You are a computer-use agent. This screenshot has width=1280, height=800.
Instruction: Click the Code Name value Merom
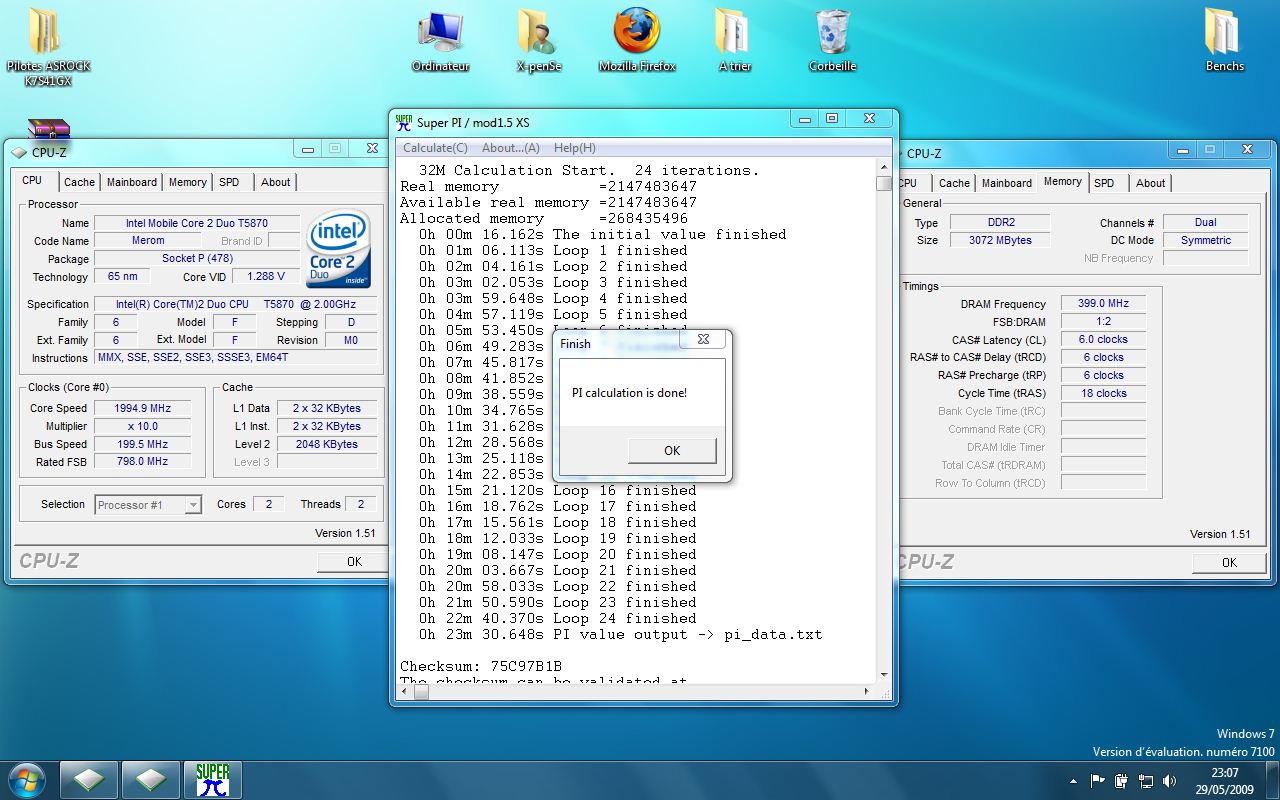click(x=148, y=241)
